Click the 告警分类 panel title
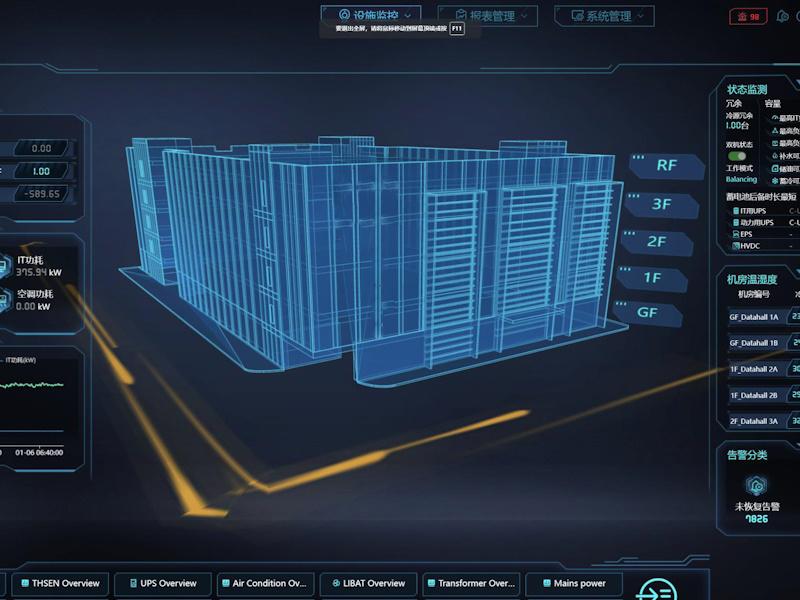800x600 pixels. pos(747,455)
